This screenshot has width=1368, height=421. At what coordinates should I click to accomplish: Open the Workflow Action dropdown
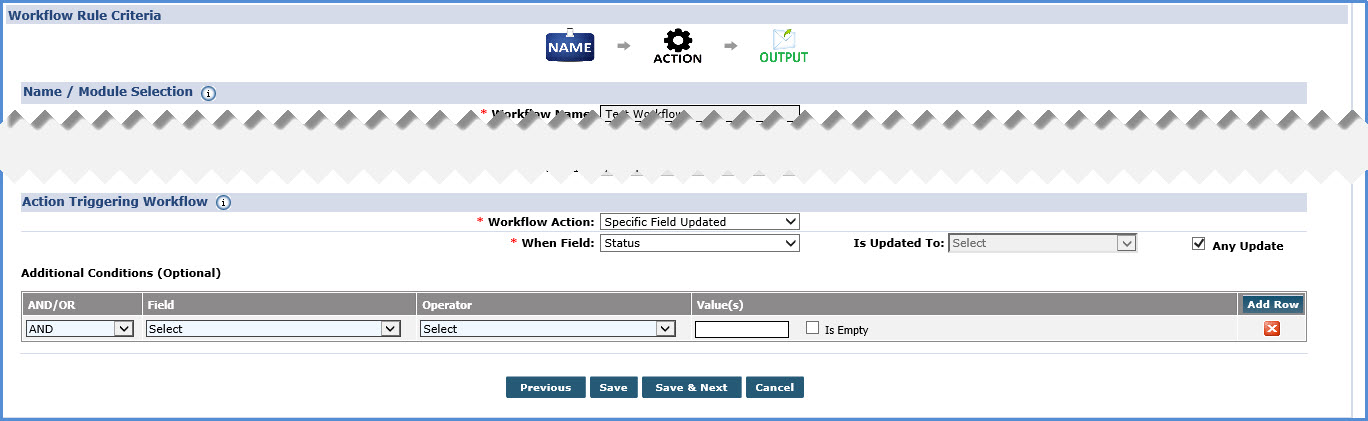coord(699,221)
